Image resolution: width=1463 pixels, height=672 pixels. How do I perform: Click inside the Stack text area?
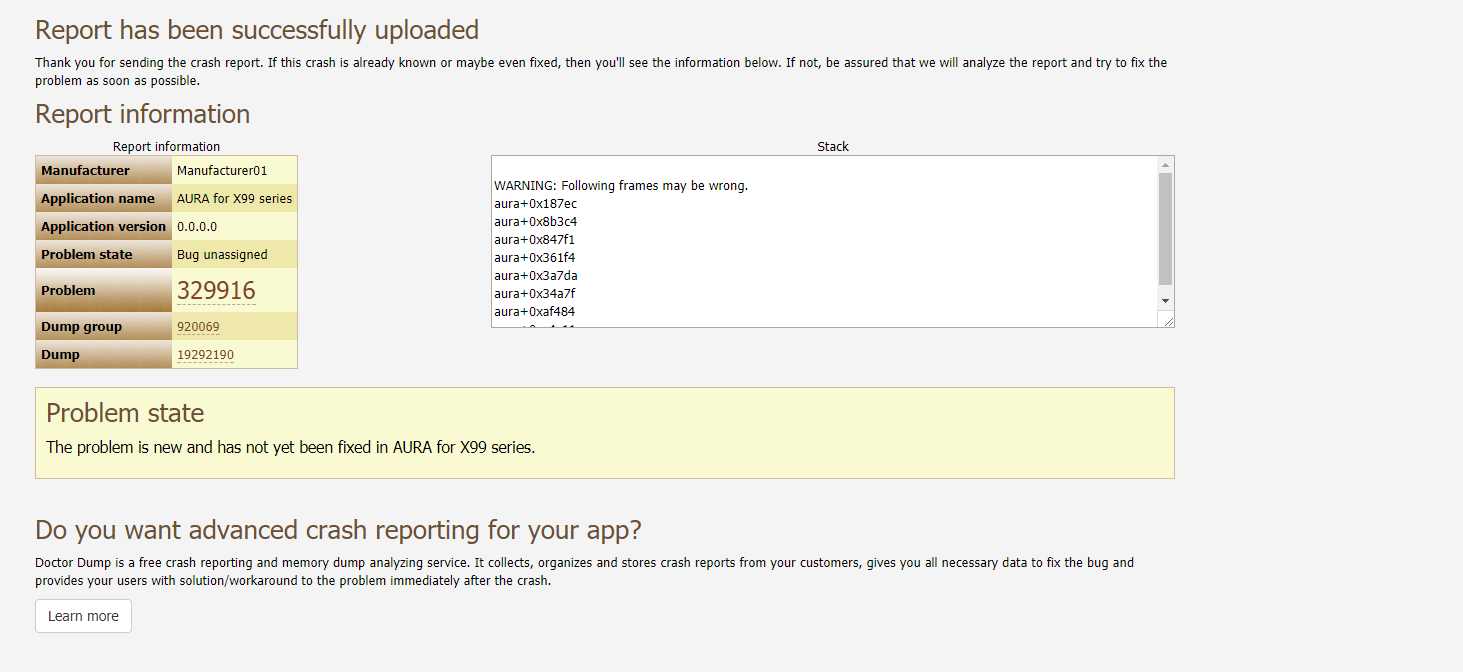[824, 241]
